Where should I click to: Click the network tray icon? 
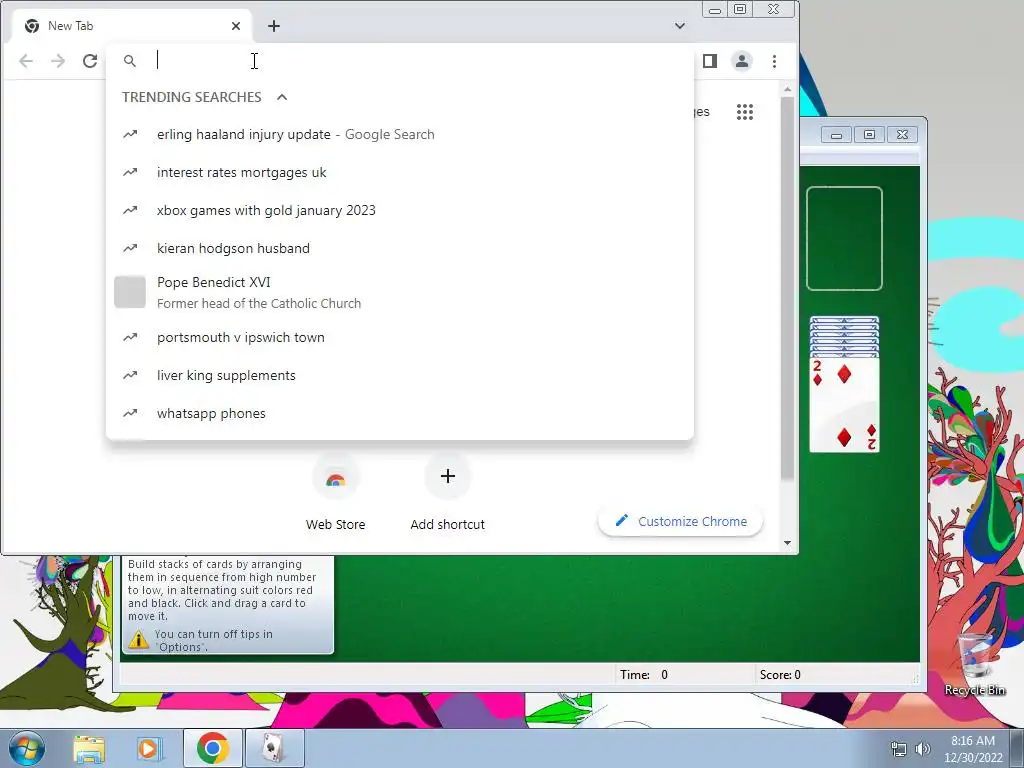tap(899, 749)
